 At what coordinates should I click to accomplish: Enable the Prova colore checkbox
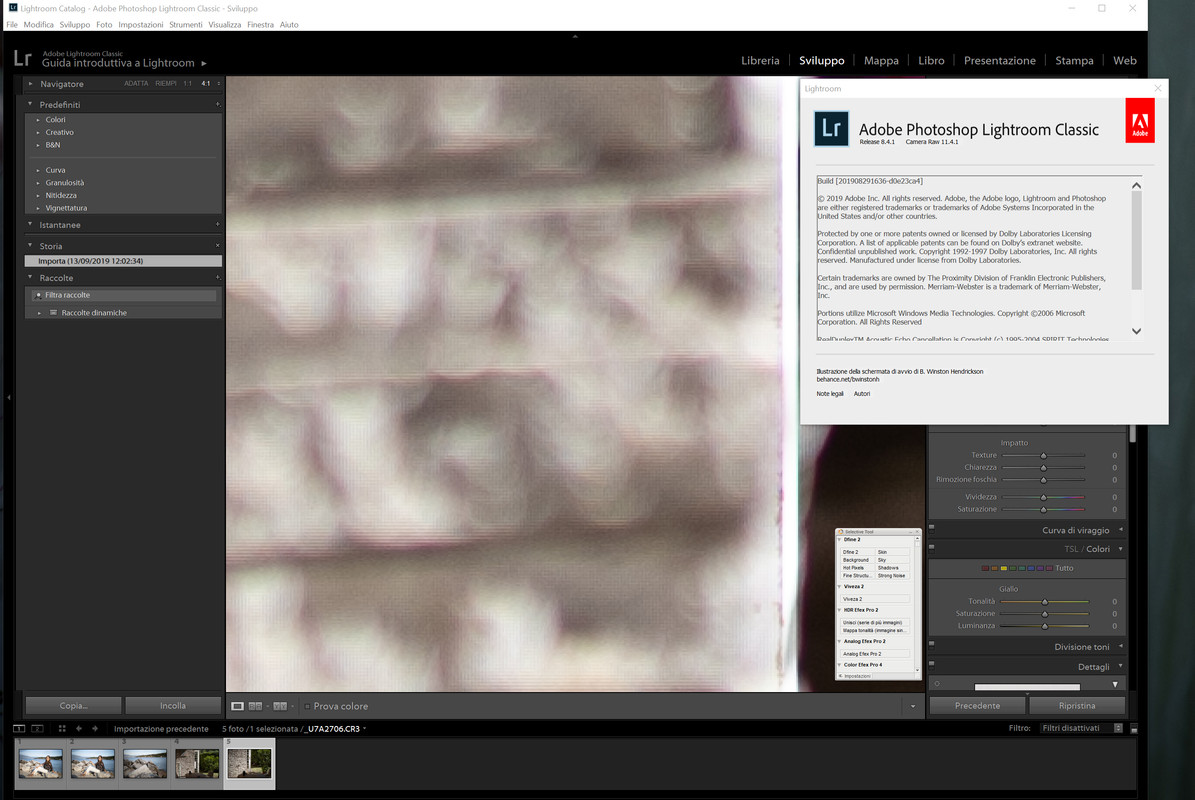(307, 706)
